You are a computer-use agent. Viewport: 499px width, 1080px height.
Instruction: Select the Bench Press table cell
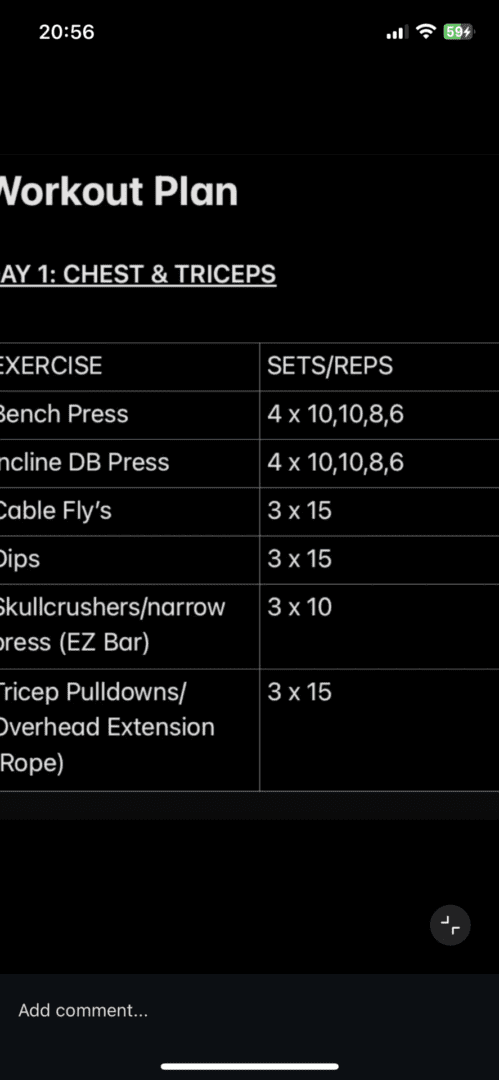[x=130, y=415]
